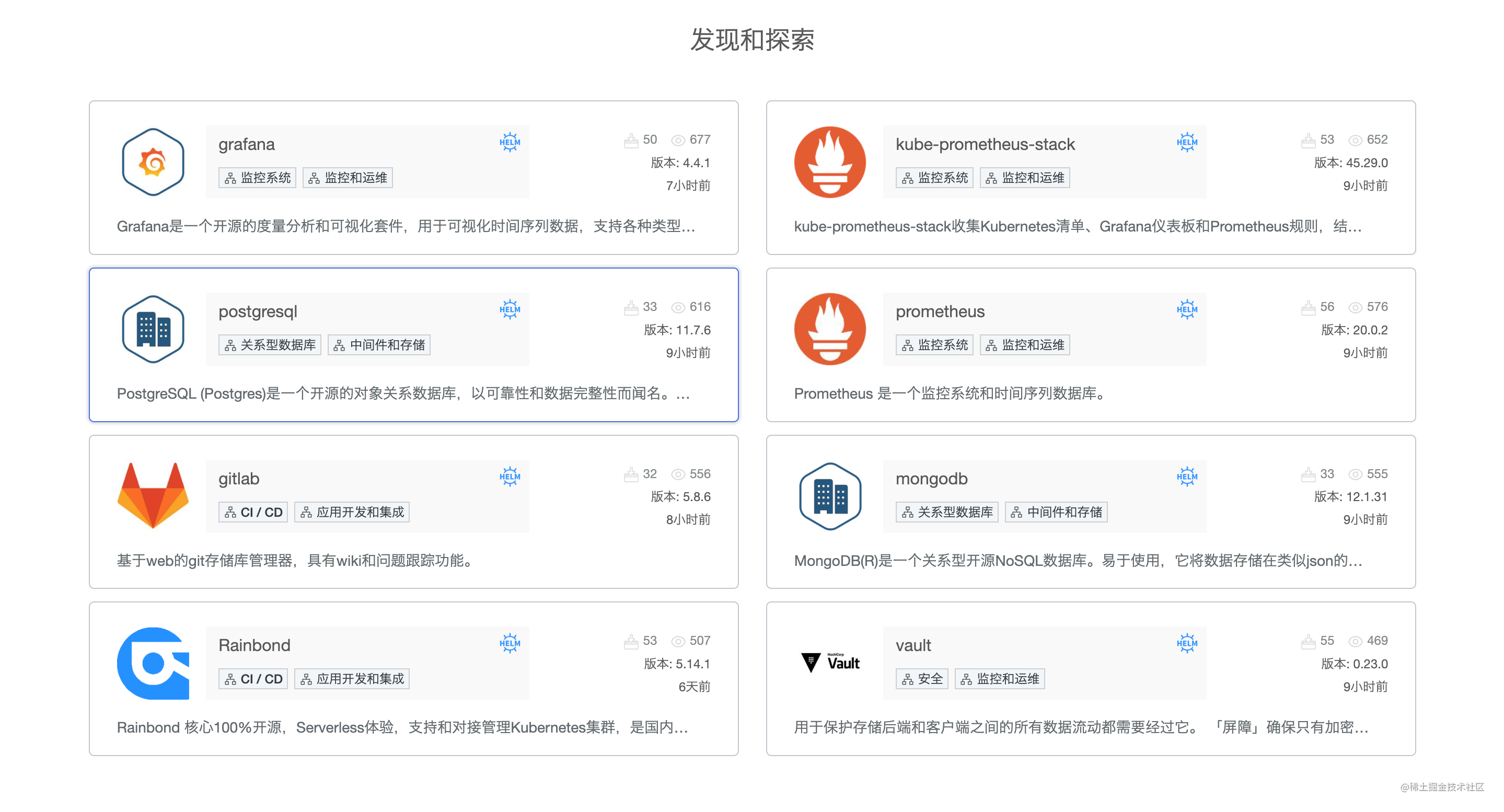Click the Helm badge on grafana card
The image size is (1504, 812).
(x=509, y=142)
